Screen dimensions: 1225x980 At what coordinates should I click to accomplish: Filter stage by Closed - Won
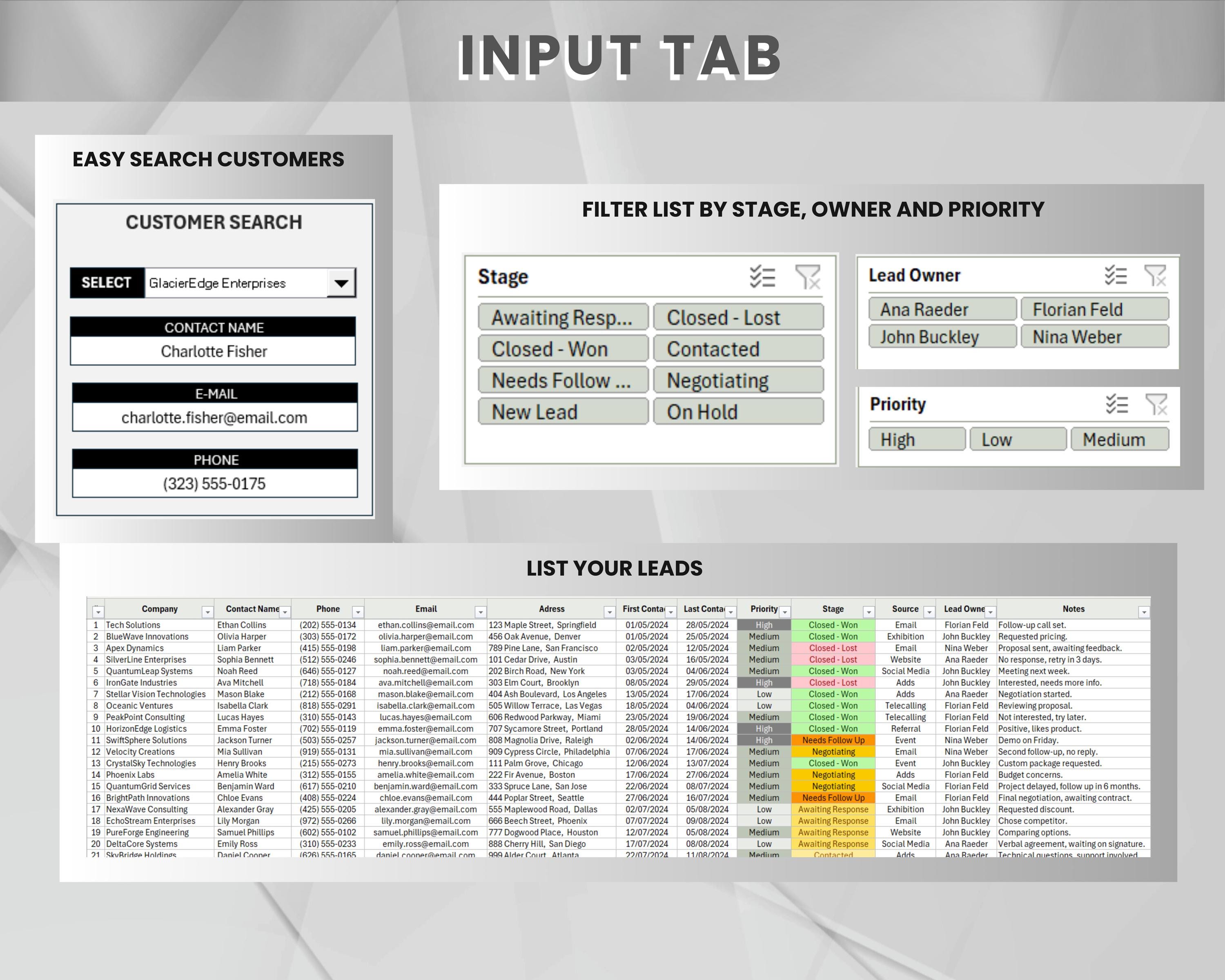tap(563, 349)
